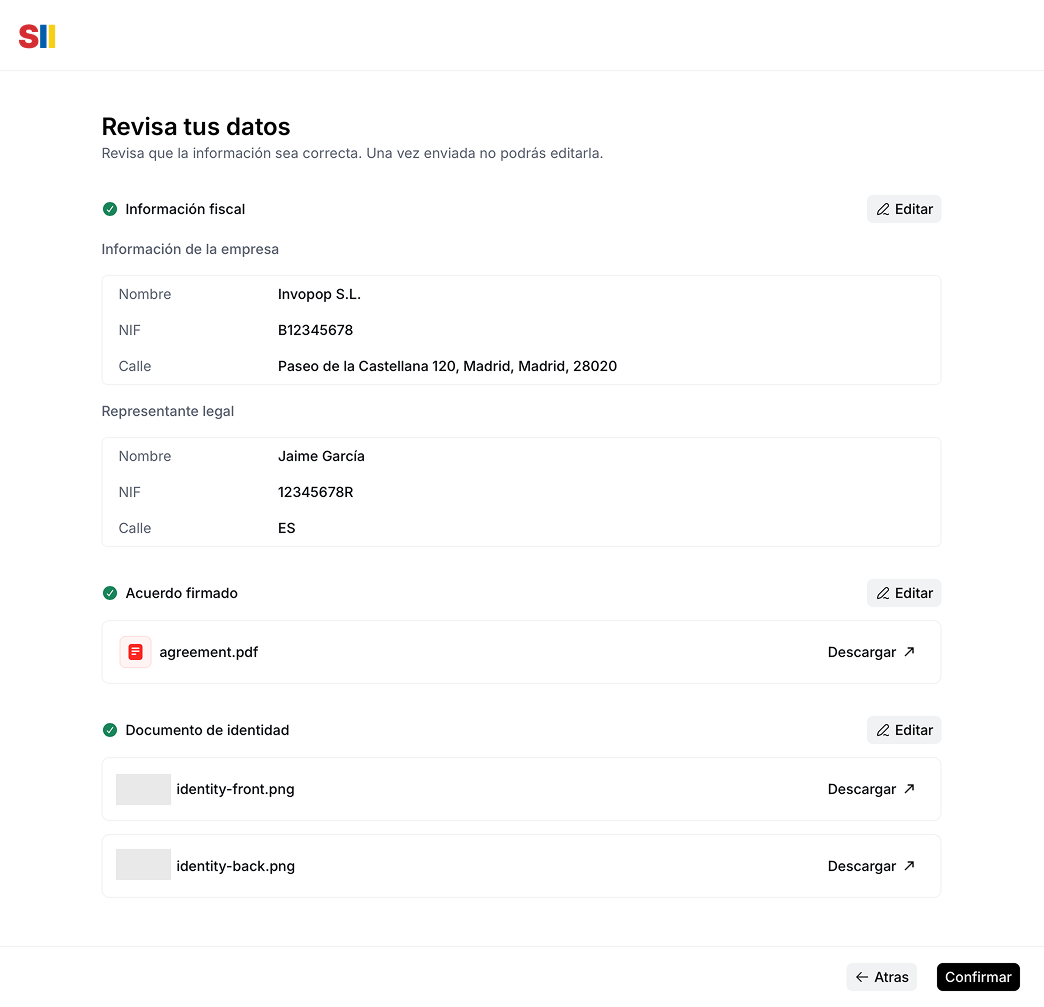Click the external-link arrow next to agreement.pdf Descargar
Image resolution: width=1044 pixels, height=1007 pixels.
coord(909,651)
